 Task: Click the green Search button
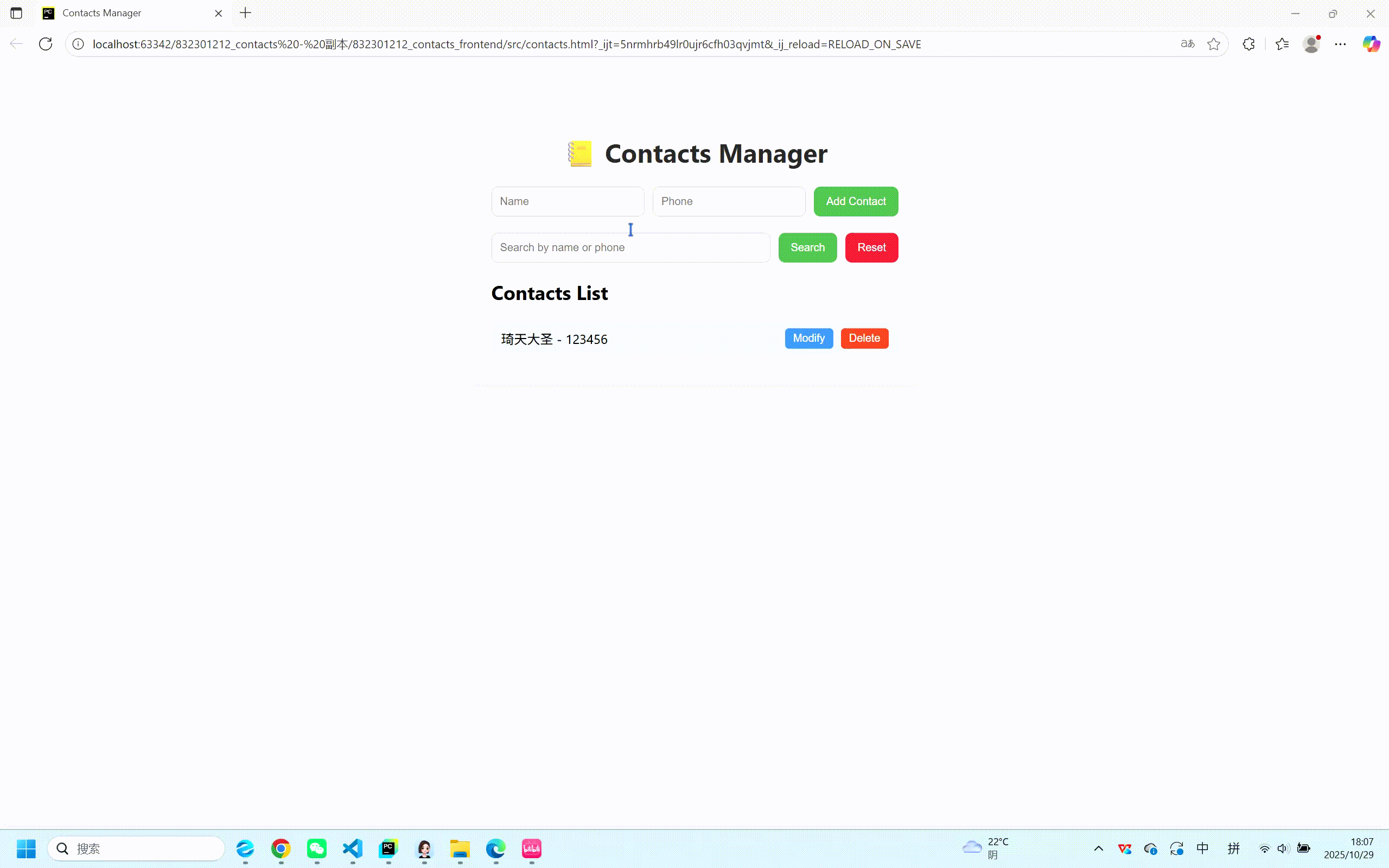807,247
